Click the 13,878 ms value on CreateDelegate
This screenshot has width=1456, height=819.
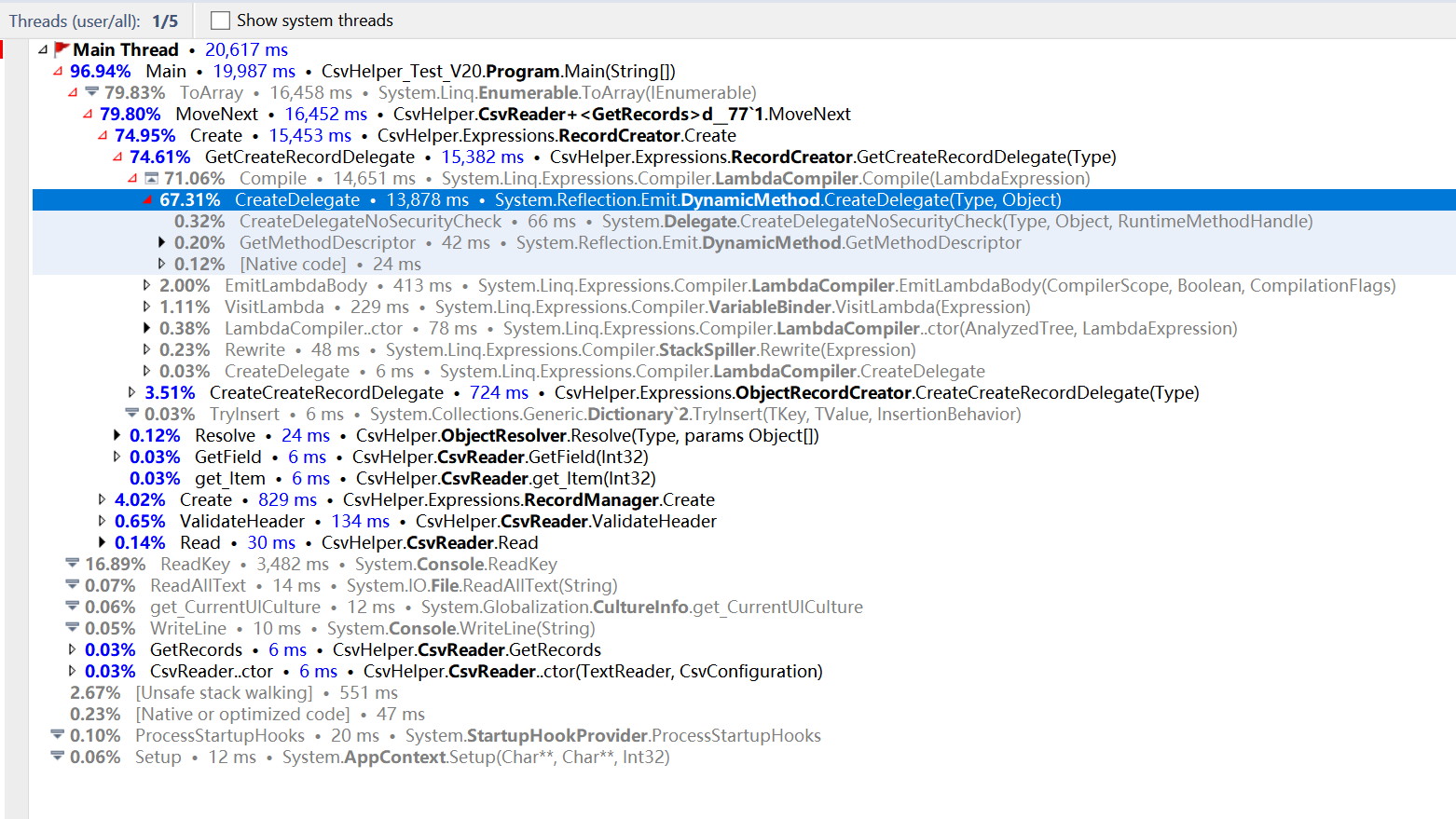tap(428, 199)
